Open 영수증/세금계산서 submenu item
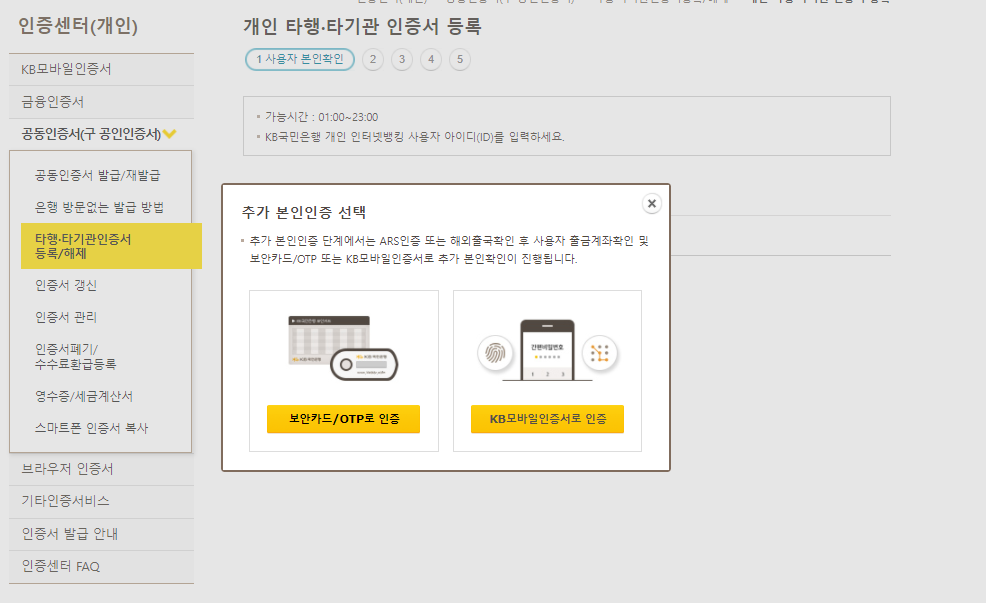Viewport: 986px width, 603px height. [x=84, y=396]
